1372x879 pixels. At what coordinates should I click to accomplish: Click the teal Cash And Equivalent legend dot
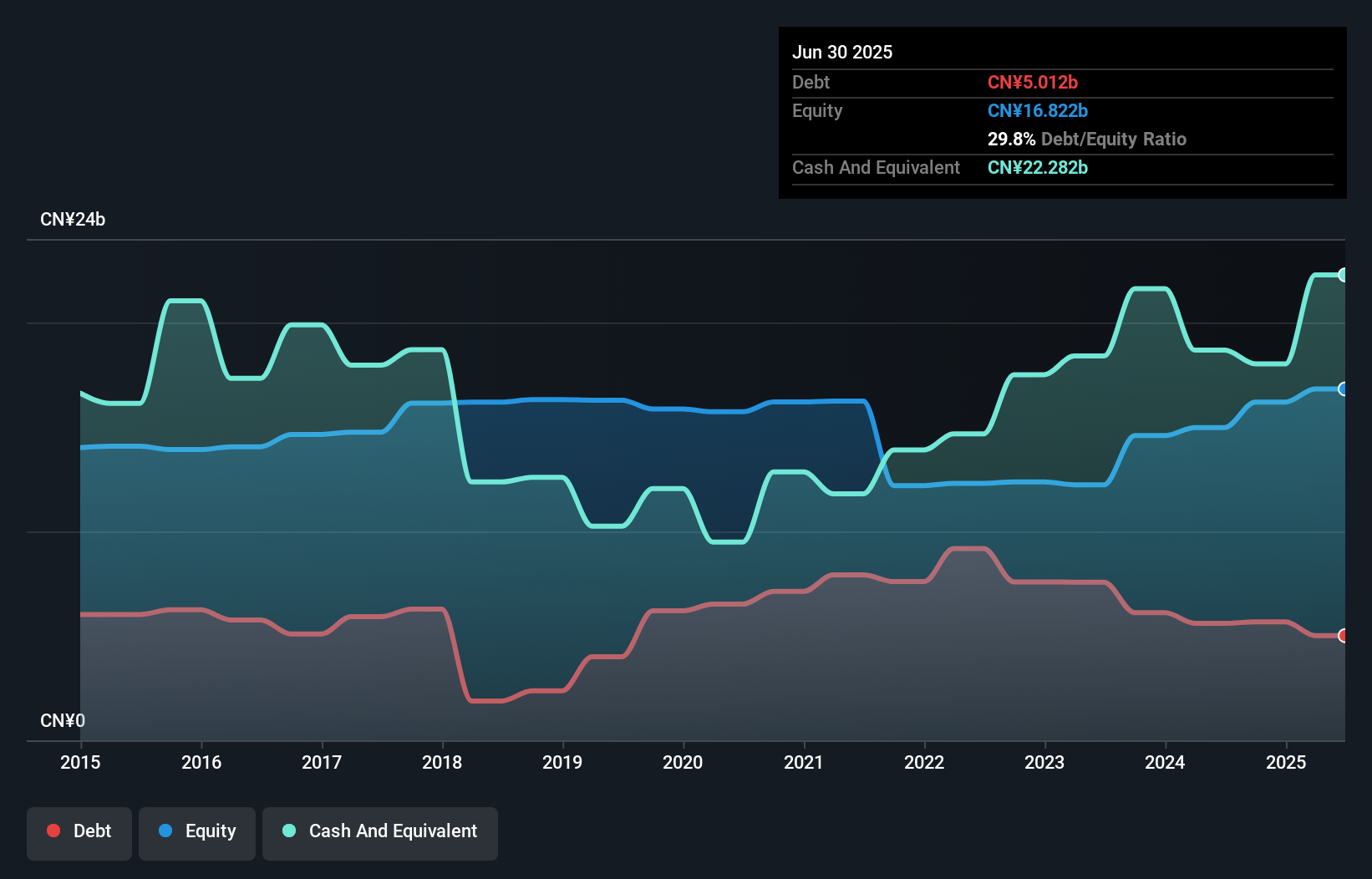coord(288,831)
